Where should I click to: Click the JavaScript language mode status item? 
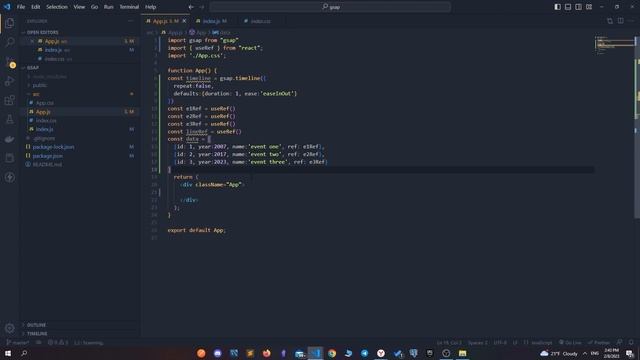pos(538,342)
